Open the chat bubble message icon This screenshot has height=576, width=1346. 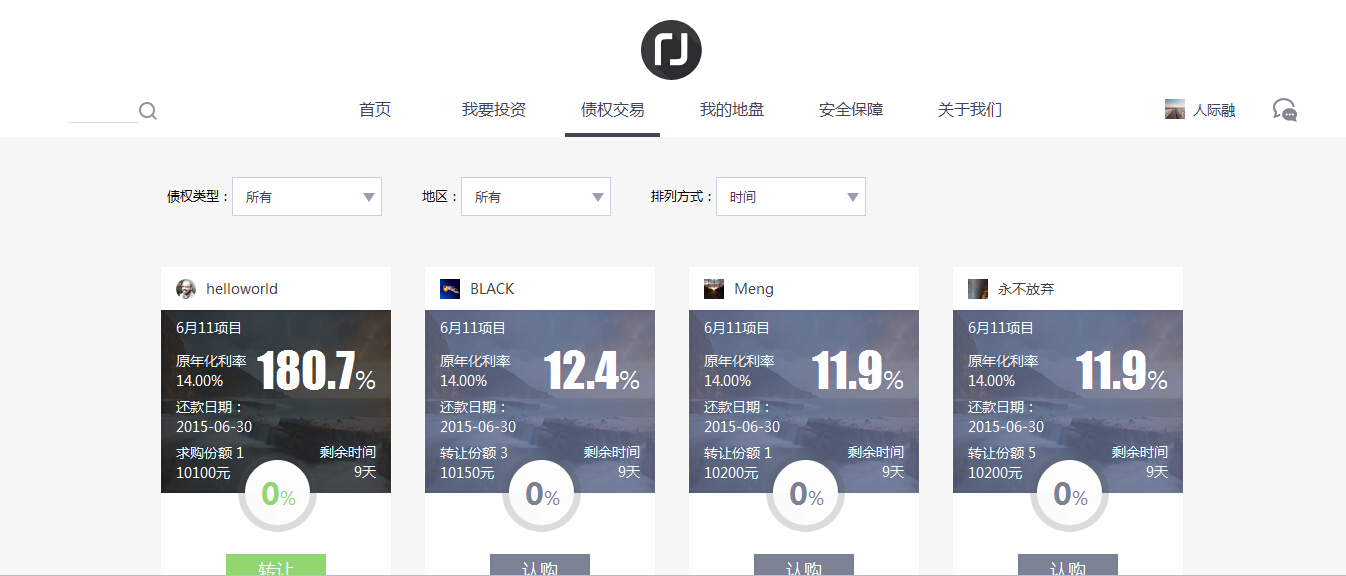tap(1285, 110)
